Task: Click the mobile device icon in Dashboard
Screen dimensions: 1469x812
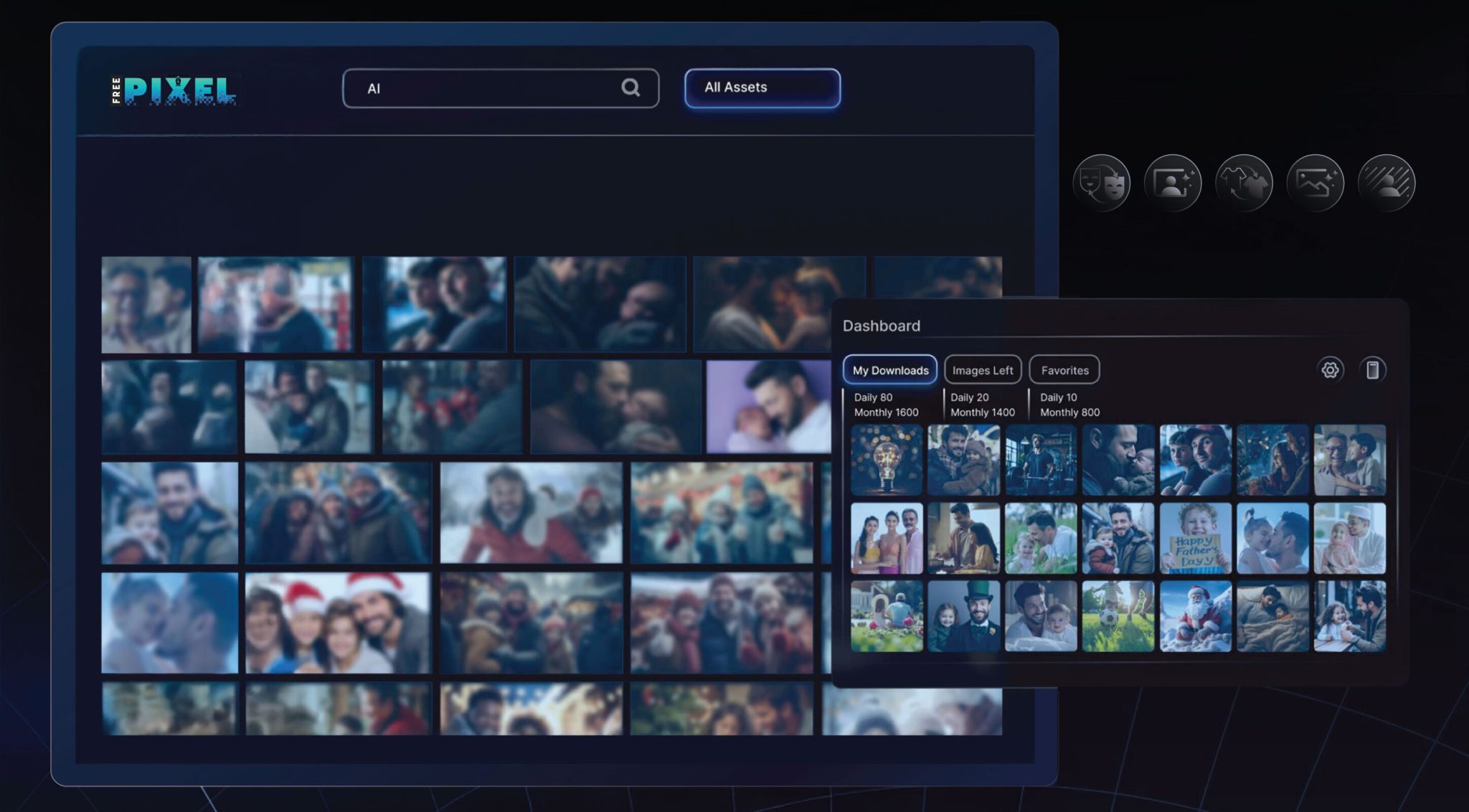Action: pyautogui.click(x=1372, y=370)
